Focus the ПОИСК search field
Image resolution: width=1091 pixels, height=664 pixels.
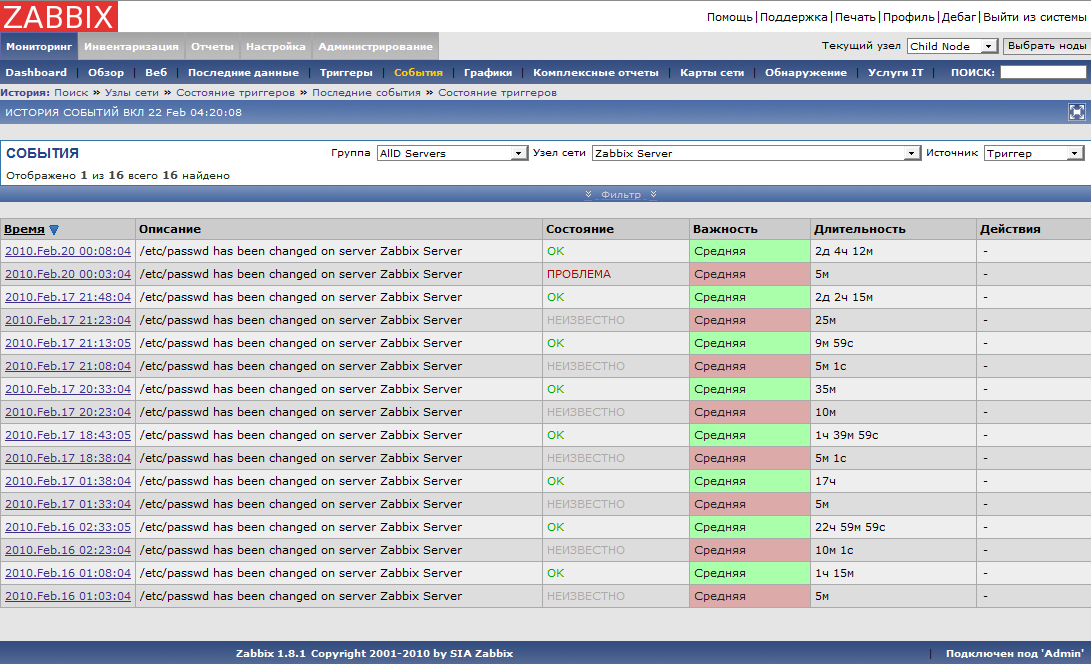coord(1043,72)
